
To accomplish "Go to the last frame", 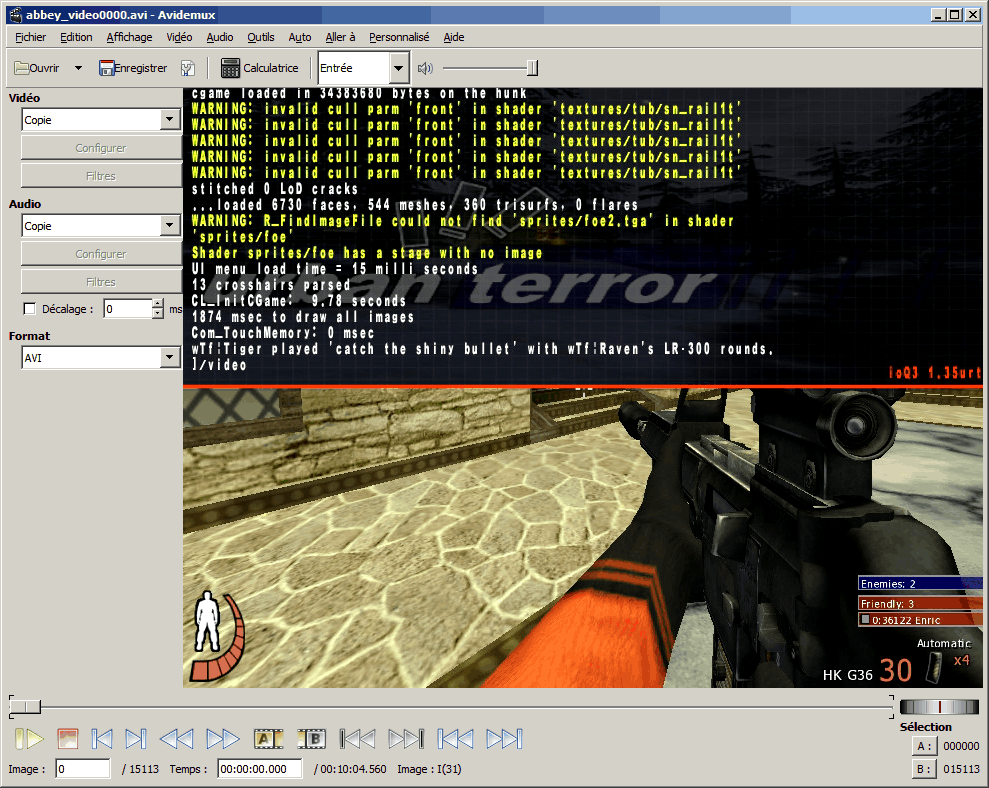I will 504,739.
